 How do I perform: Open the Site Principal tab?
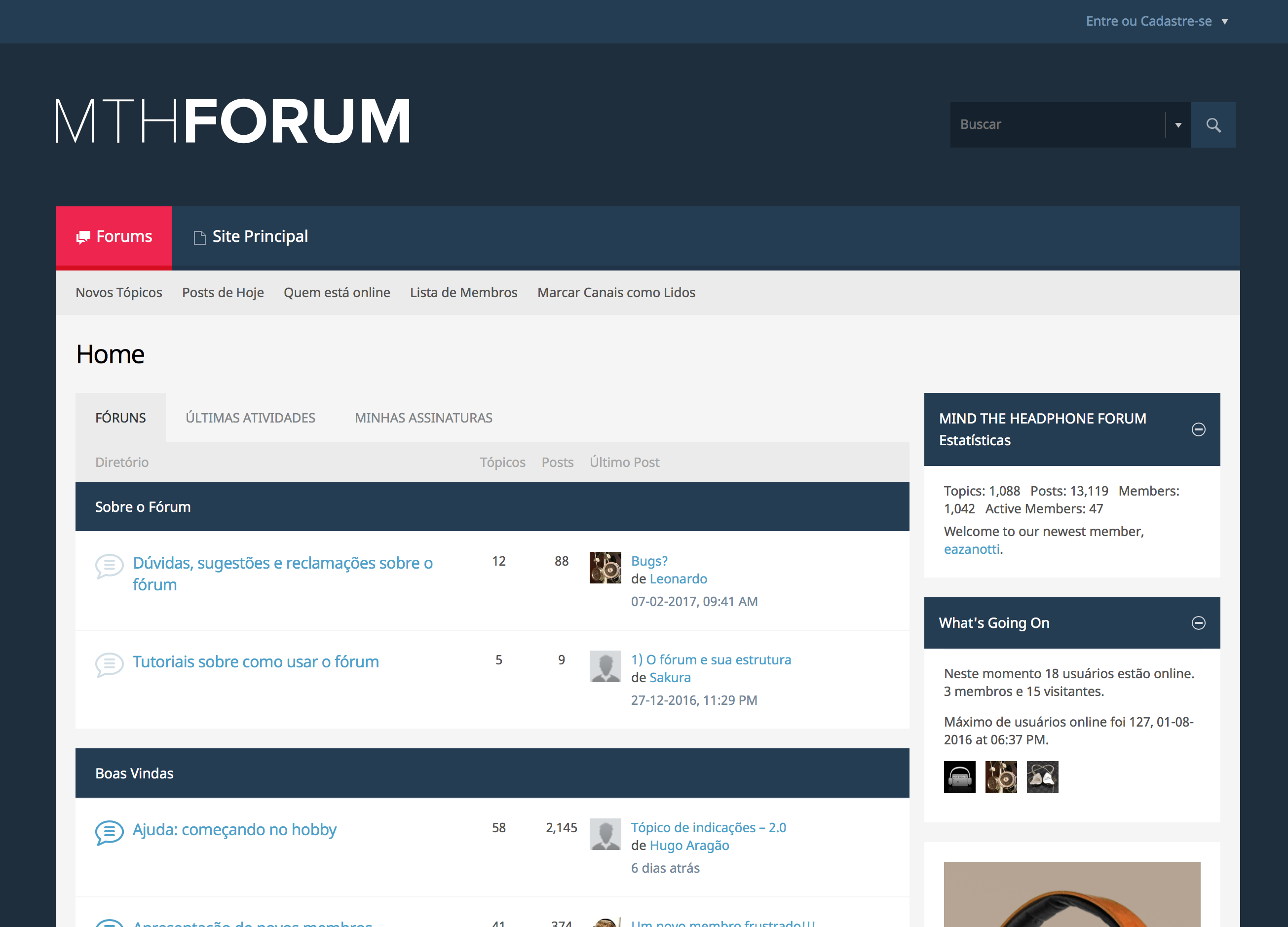pos(251,237)
